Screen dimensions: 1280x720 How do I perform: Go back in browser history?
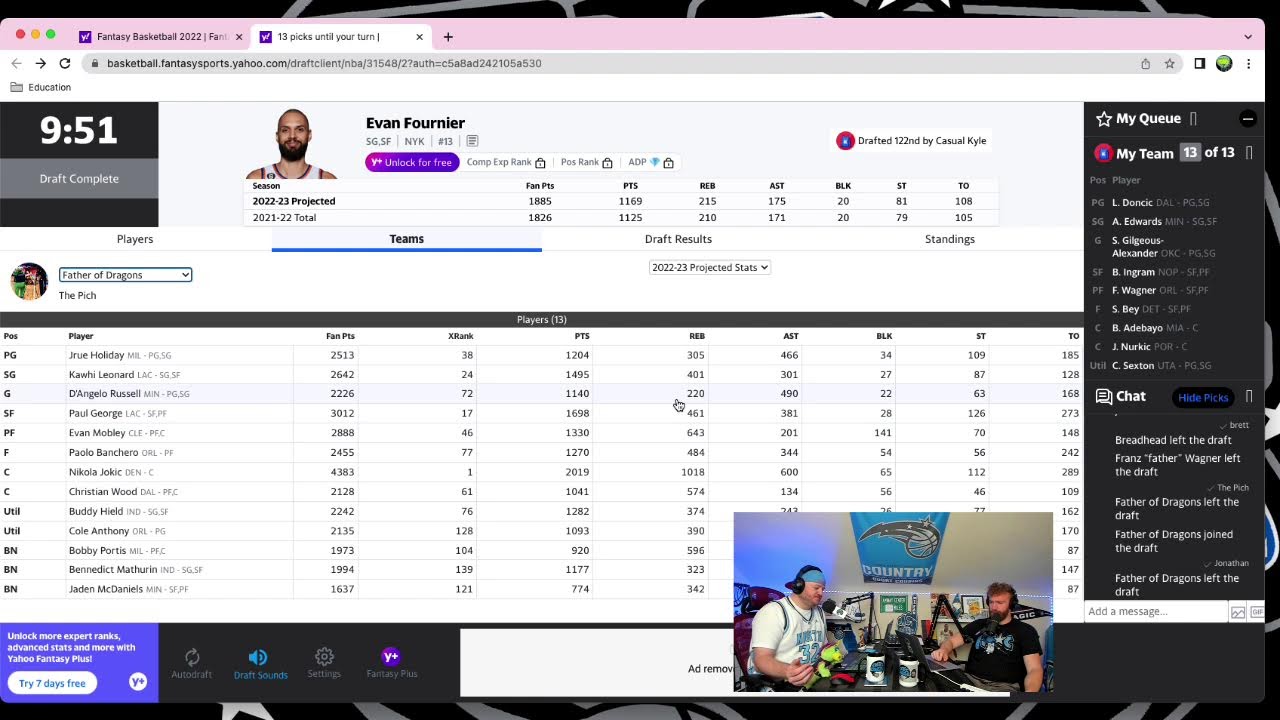tap(16, 63)
